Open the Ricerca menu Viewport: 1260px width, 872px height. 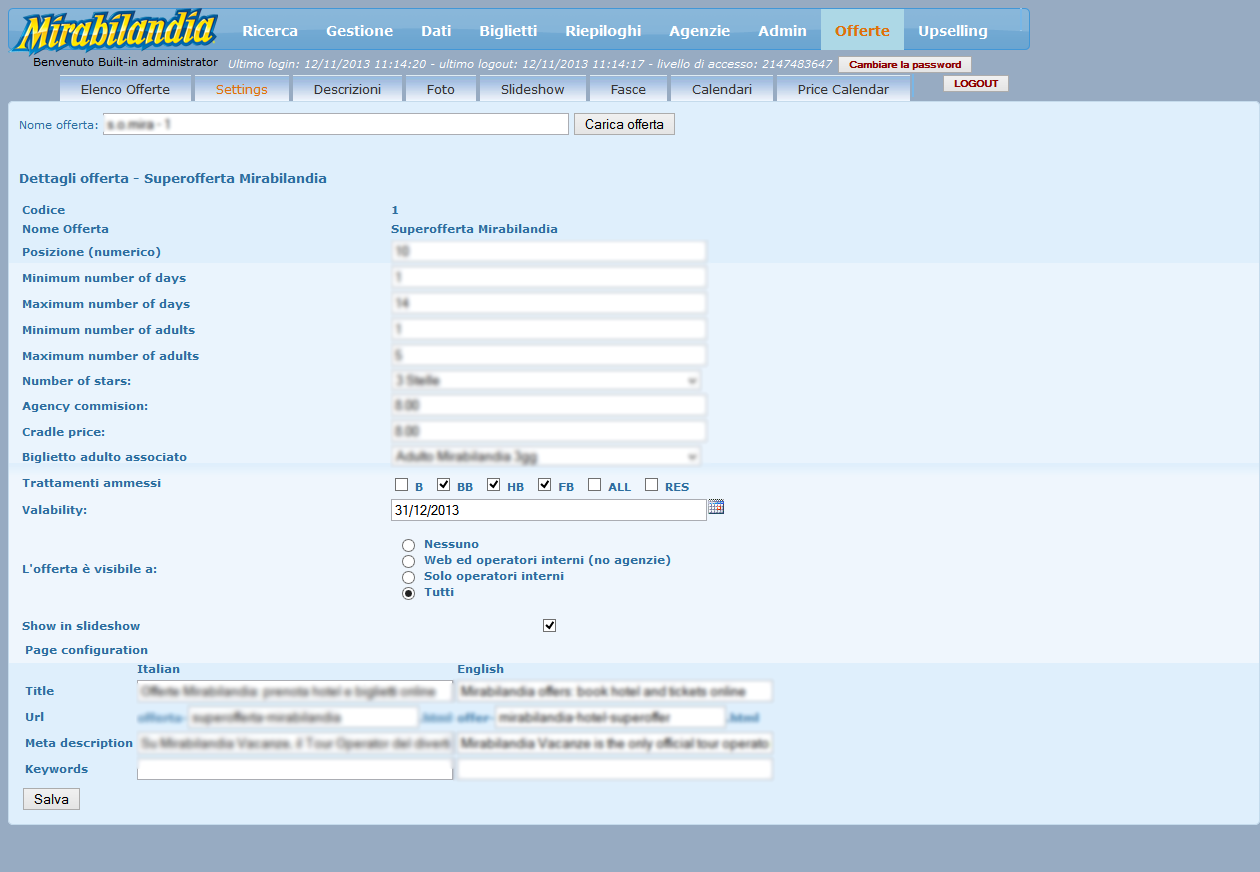(270, 31)
